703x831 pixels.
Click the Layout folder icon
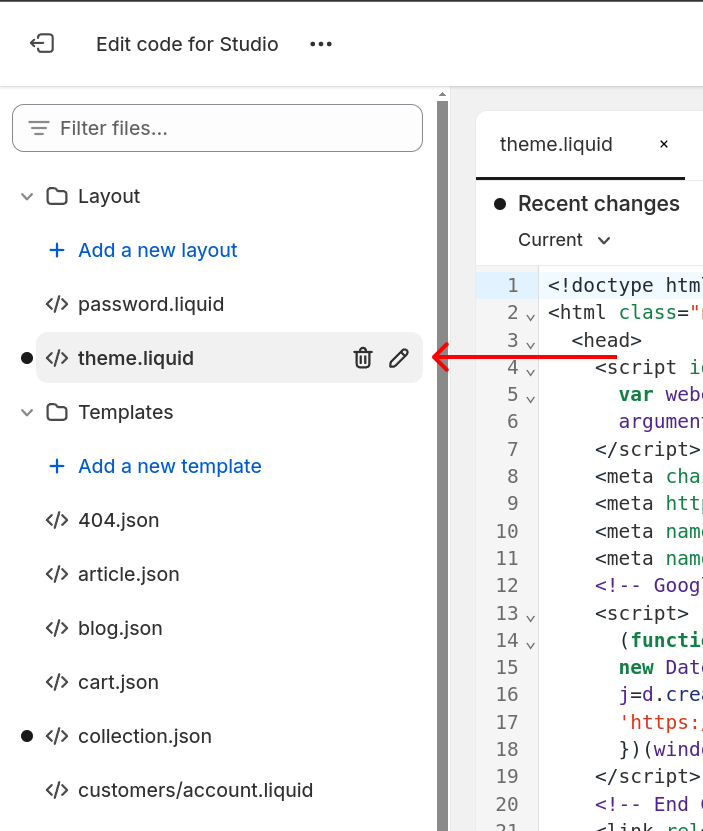click(x=57, y=196)
